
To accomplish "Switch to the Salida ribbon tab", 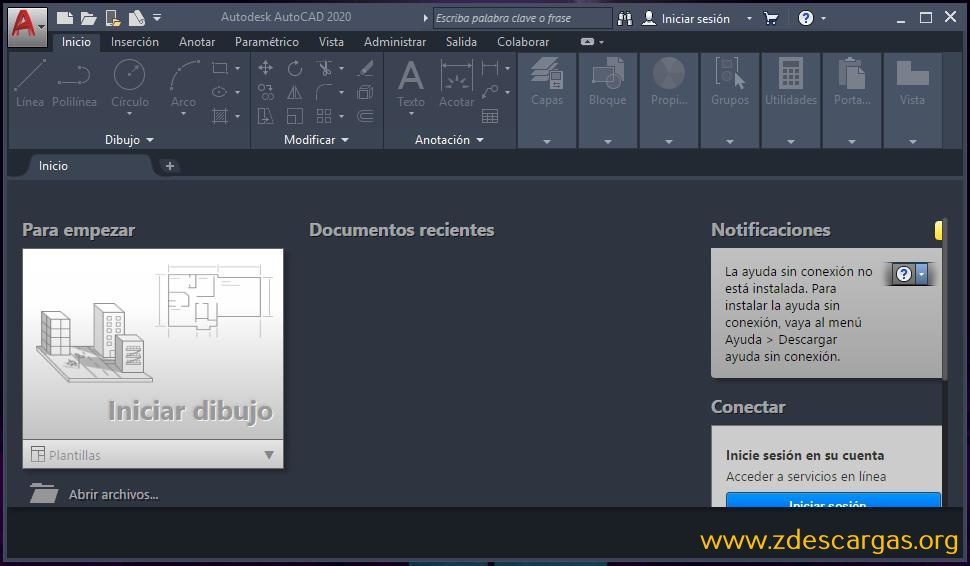I will pos(461,42).
